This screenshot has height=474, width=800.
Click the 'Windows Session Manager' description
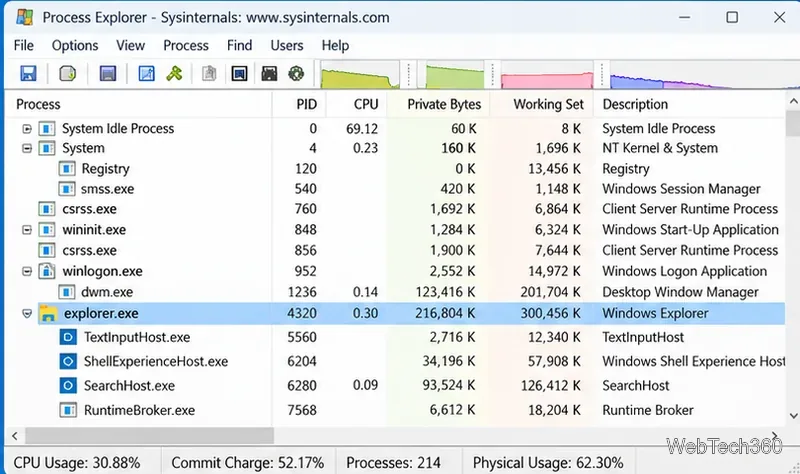(681, 189)
